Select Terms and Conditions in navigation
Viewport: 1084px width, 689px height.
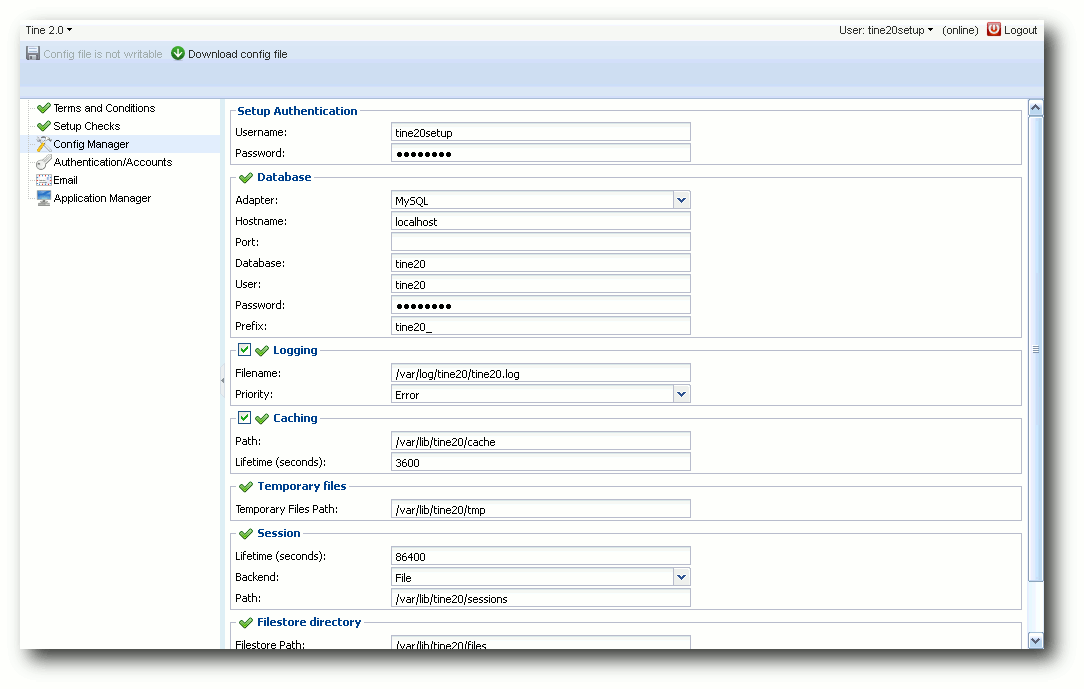(104, 108)
